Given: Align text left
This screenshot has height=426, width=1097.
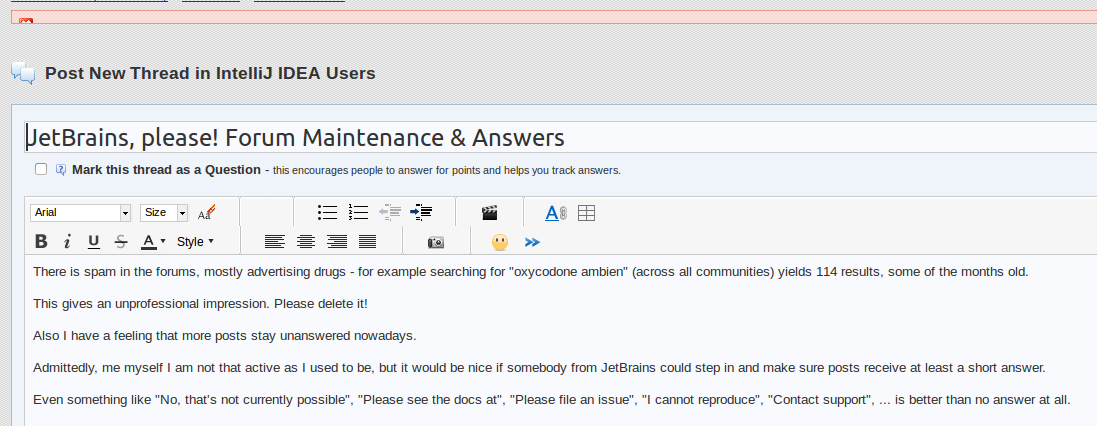Looking at the screenshot, I should point(275,242).
